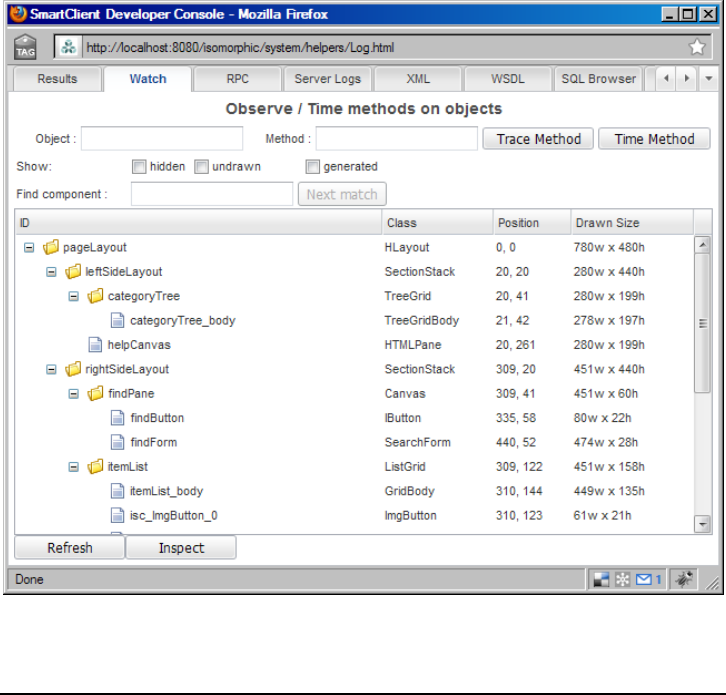Click the itemList folder icon
Screen dimensions: 726x695
(95, 467)
